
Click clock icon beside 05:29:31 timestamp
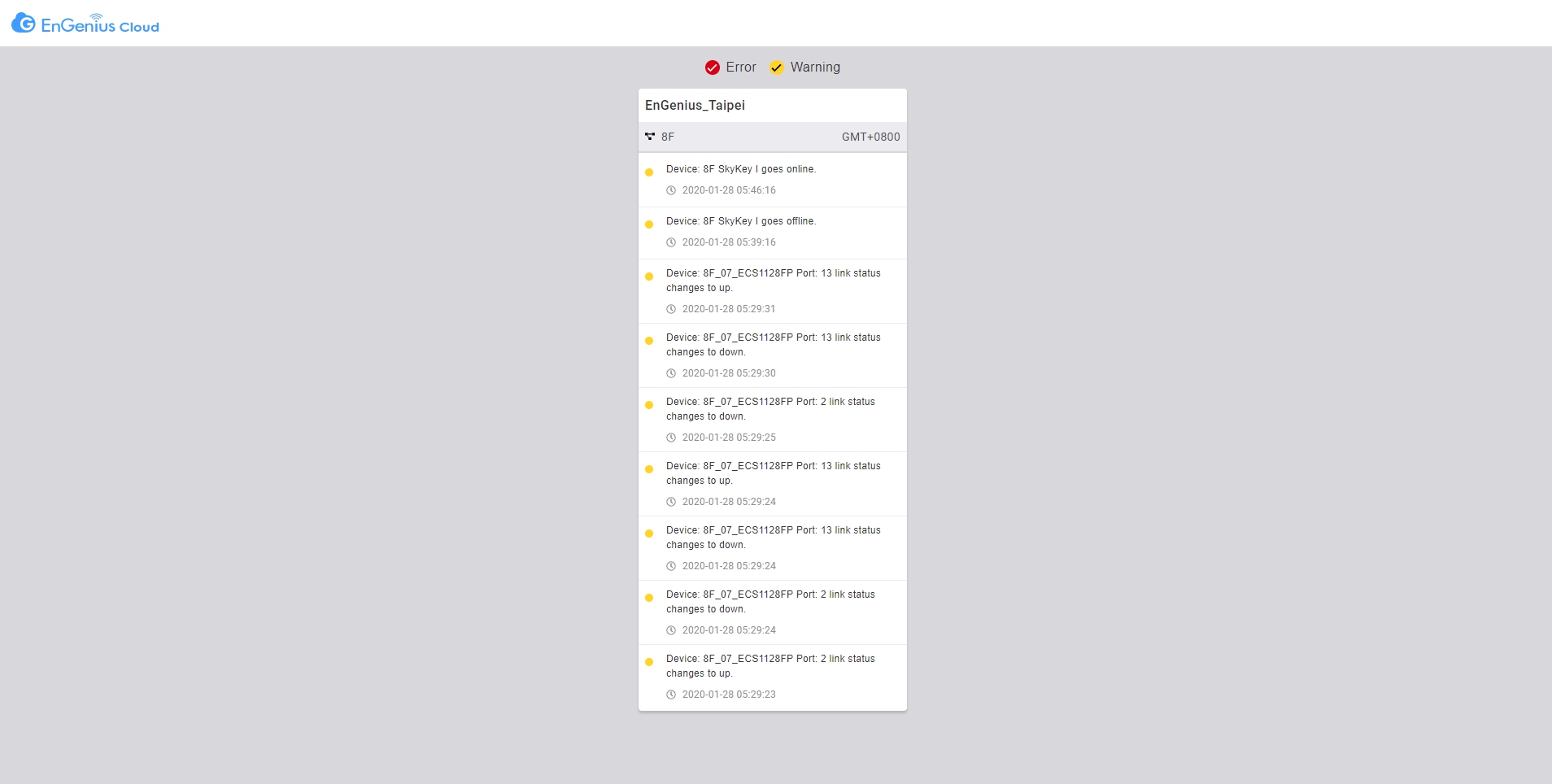(671, 309)
